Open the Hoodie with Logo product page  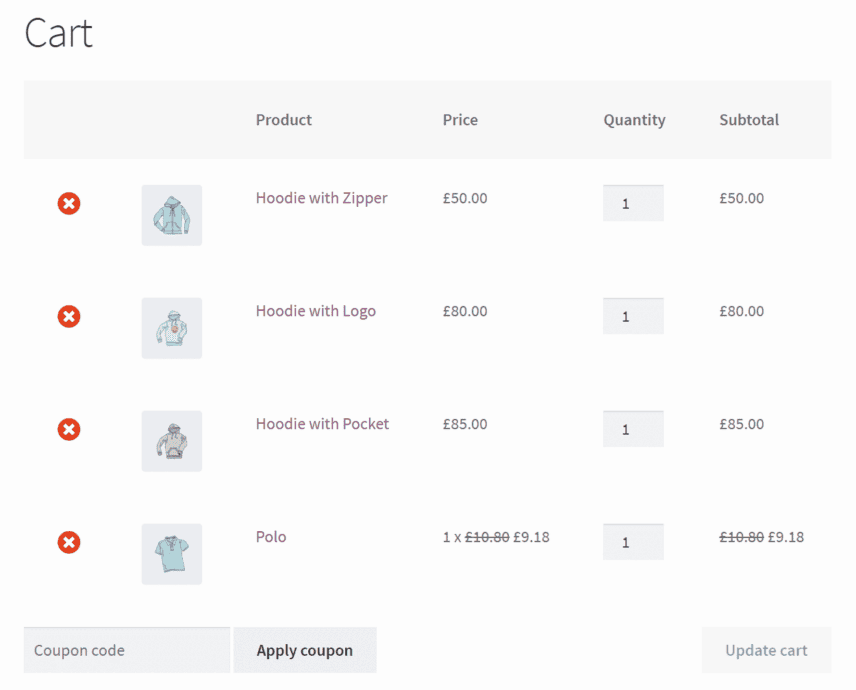[315, 311]
